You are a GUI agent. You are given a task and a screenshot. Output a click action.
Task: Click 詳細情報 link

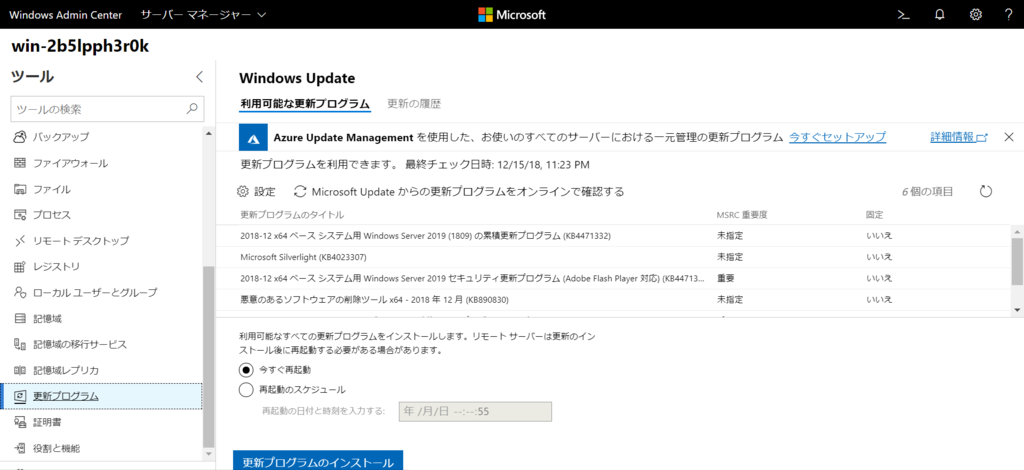(959, 137)
